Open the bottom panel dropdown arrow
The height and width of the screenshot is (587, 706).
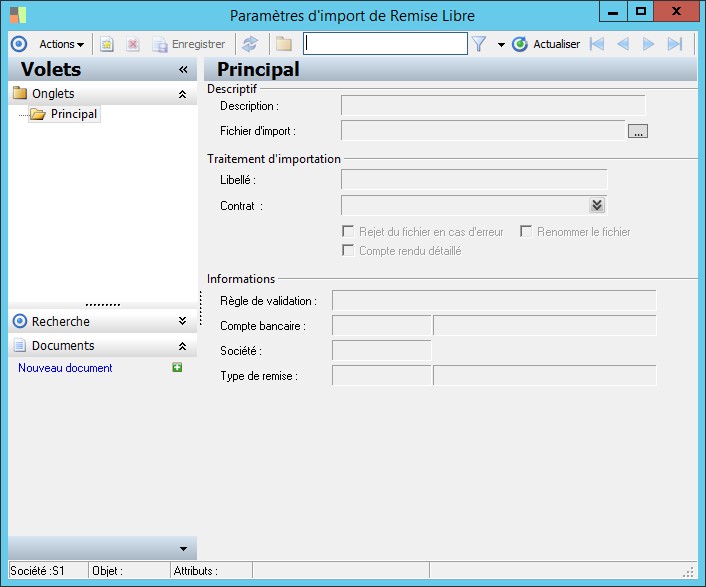[183, 549]
